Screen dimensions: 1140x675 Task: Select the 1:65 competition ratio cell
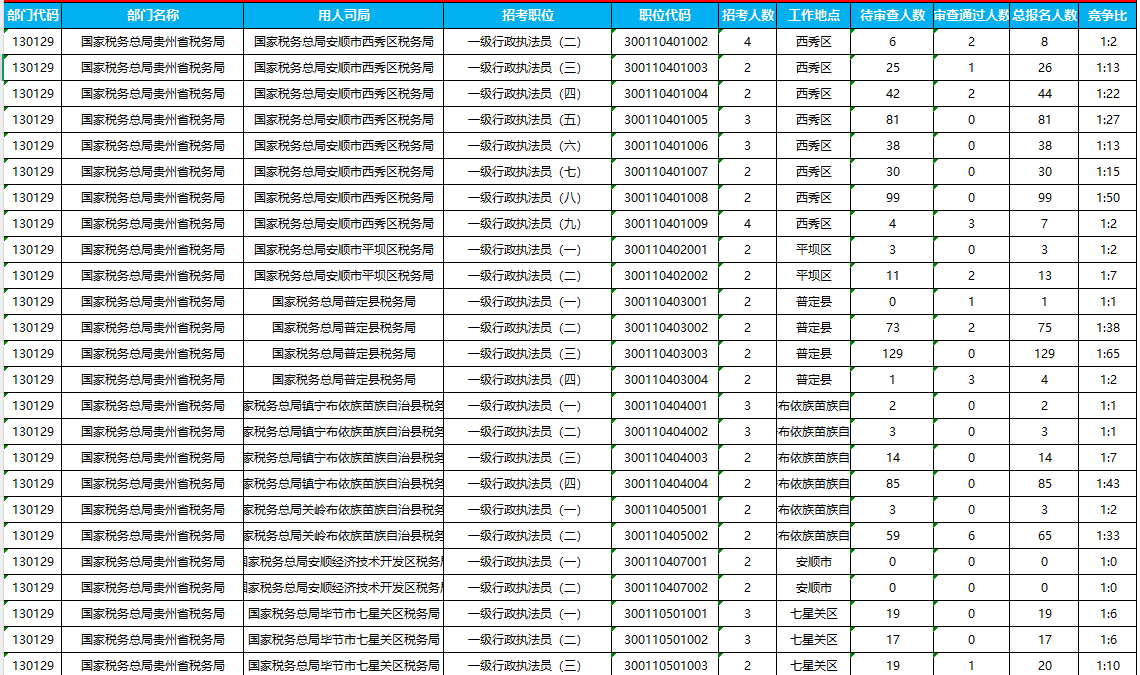(1107, 354)
